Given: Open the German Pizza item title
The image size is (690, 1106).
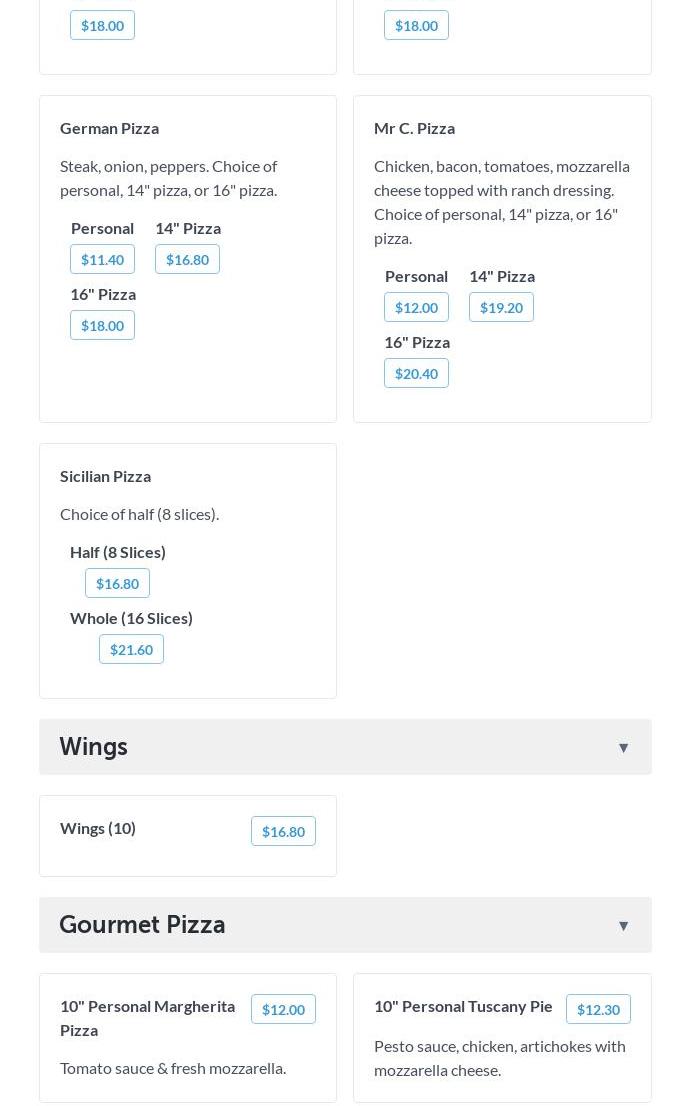Looking at the screenshot, I should point(109,128).
